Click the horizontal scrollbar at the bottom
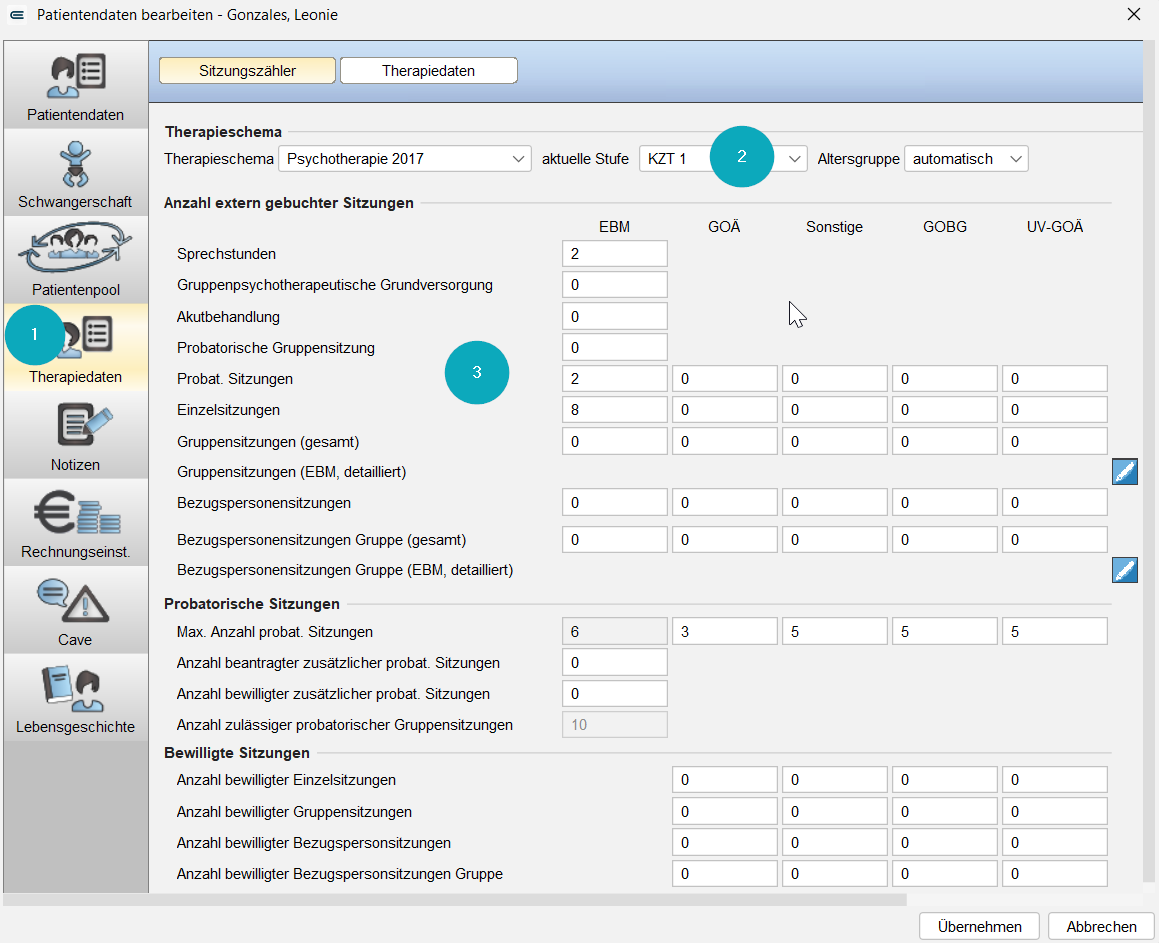The height and width of the screenshot is (943, 1159). pyautogui.click(x=455, y=899)
